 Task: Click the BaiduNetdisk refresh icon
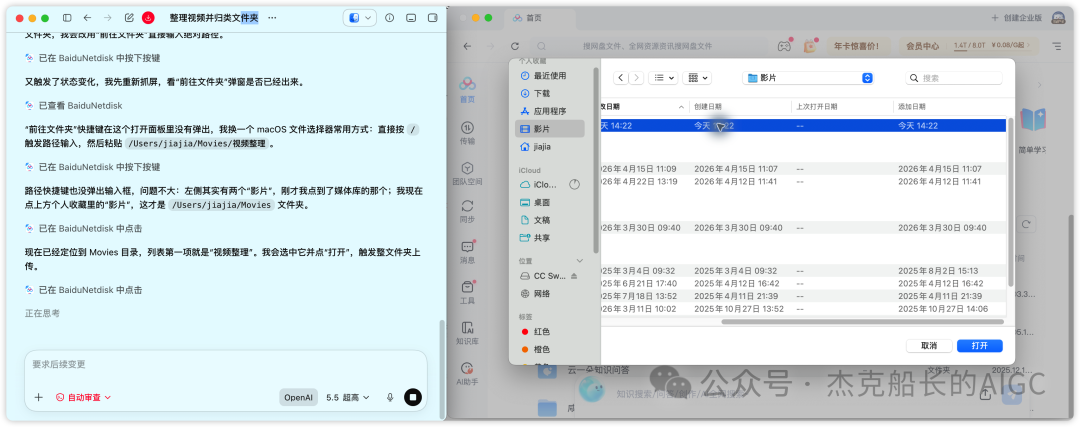pyautogui.click(x=515, y=46)
